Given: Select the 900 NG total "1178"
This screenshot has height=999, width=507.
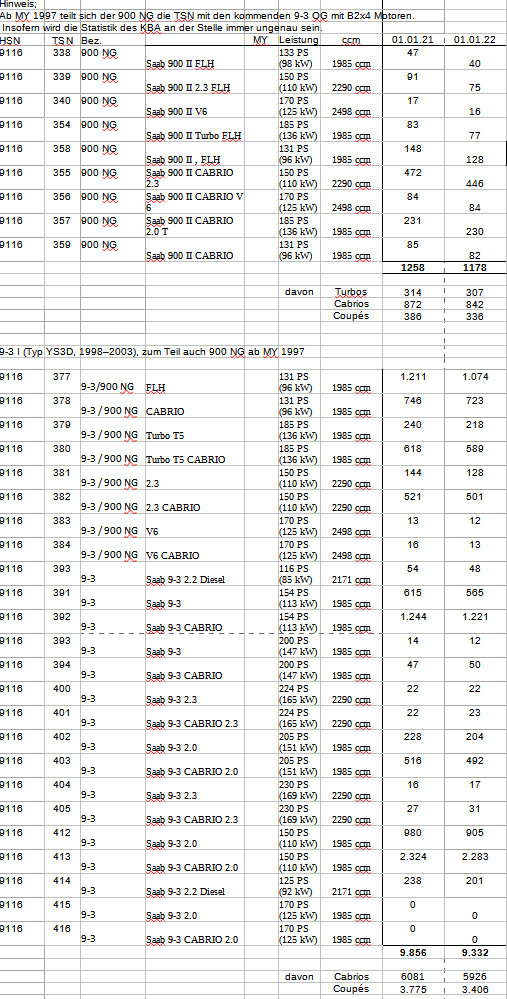Looking at the screenshot, I should (x=475, y=268).
